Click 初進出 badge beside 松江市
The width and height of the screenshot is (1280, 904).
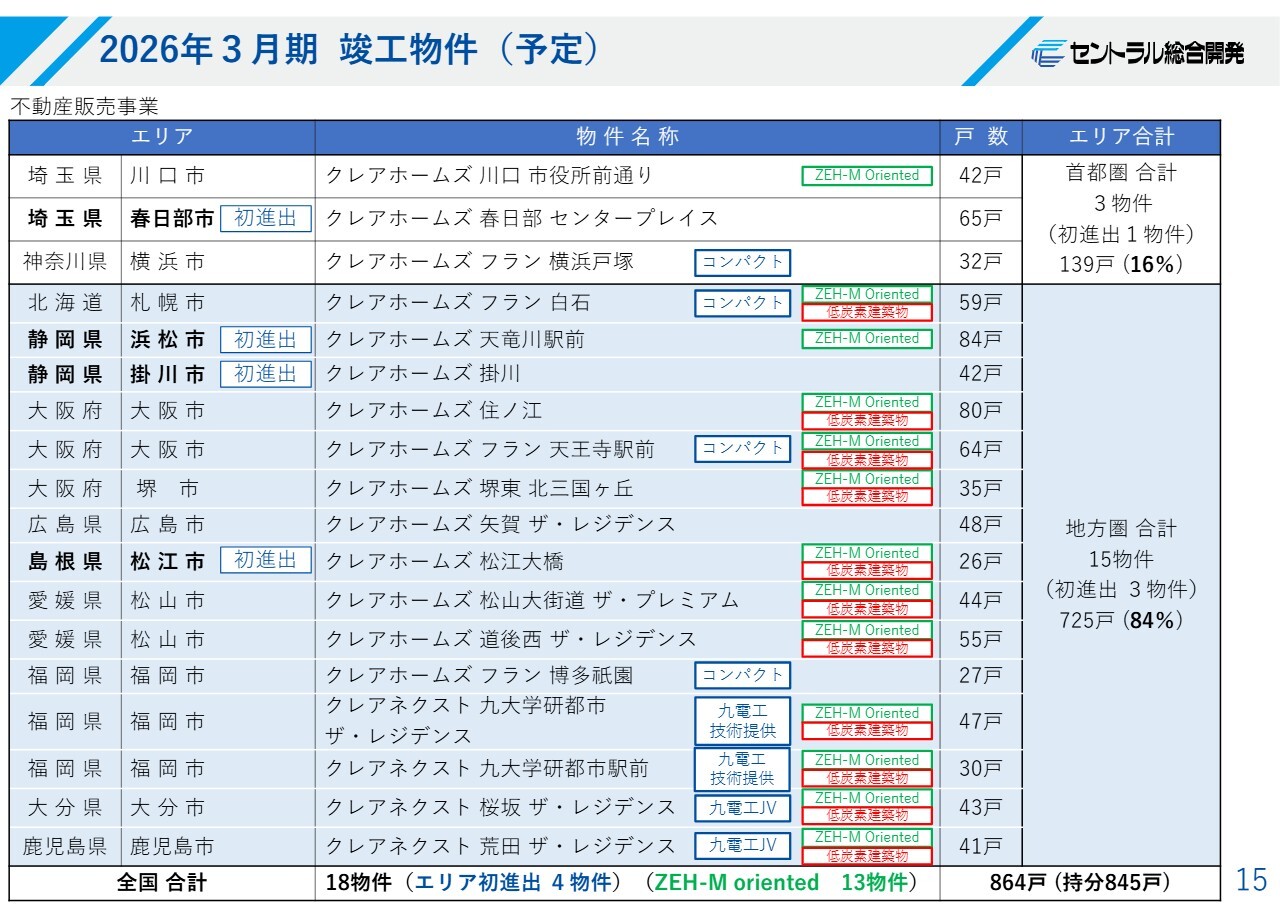(265, 561)
